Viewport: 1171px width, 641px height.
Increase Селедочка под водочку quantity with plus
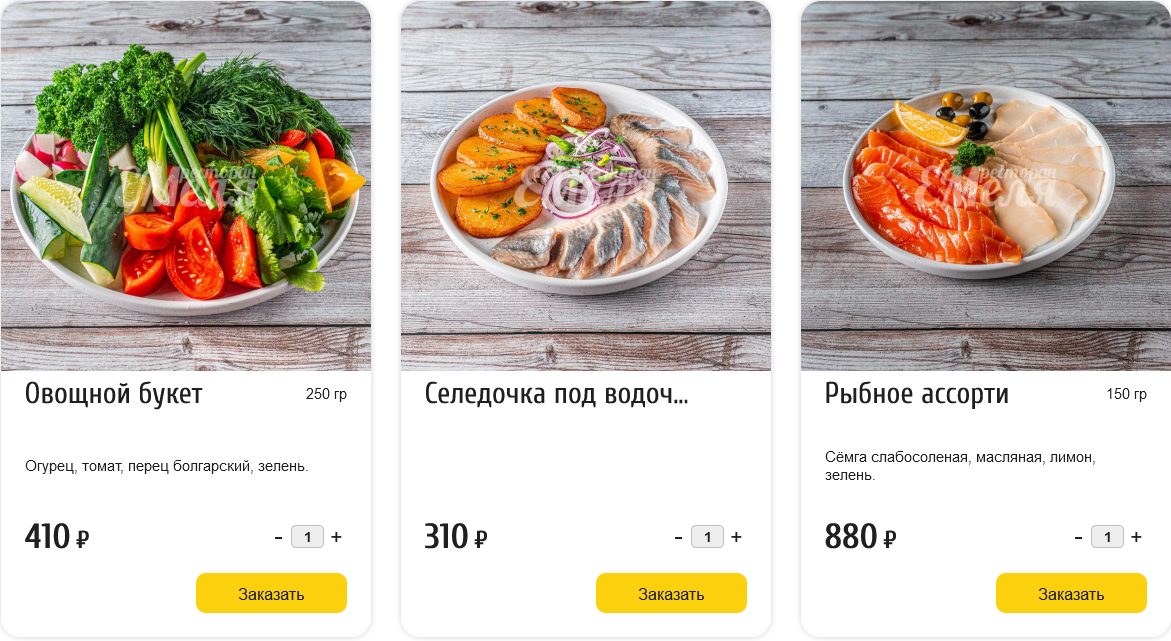pos(736,537)
